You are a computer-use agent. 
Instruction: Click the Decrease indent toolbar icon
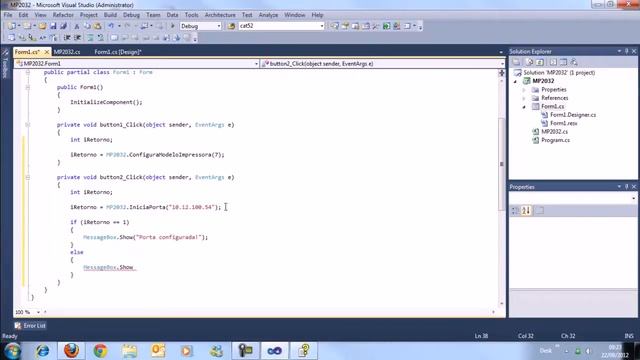coord(67,38)
